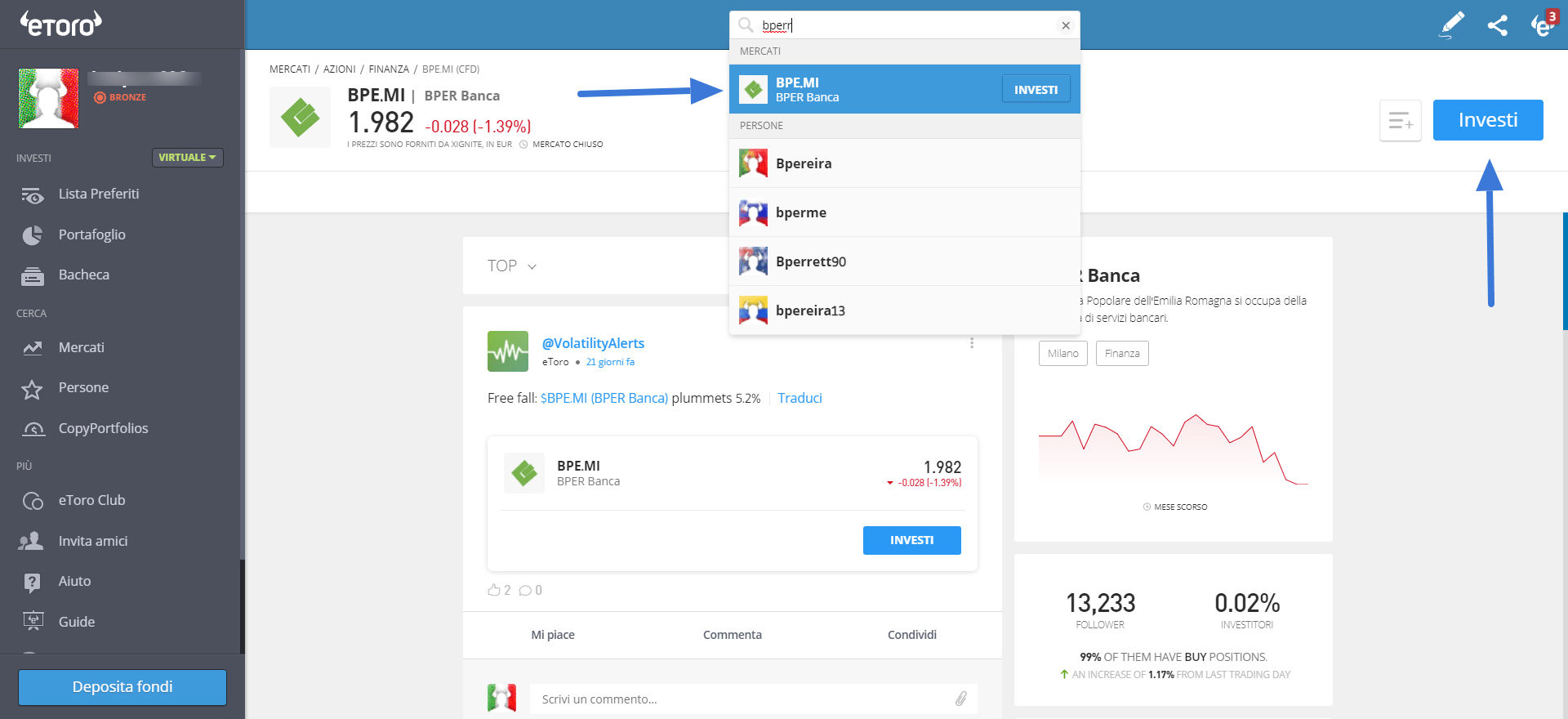Click AZIONI breadcrumb link
1568x719 pixels.
click(x=340, y=69)
